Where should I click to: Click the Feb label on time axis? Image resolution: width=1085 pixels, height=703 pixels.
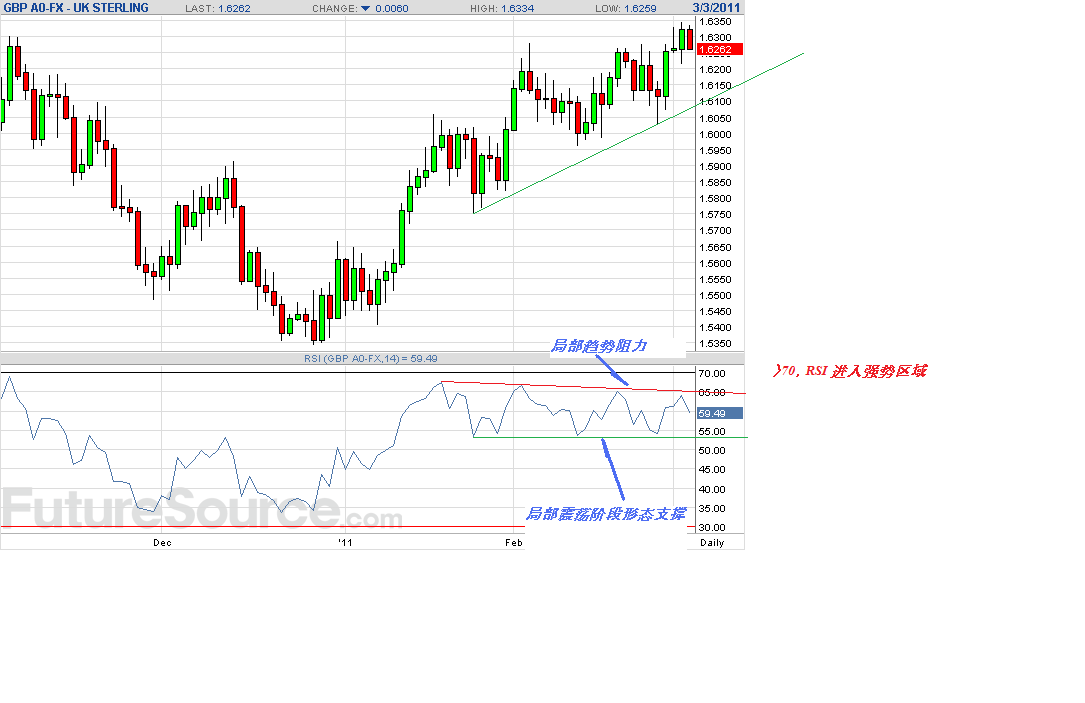[x=513, y=542]
